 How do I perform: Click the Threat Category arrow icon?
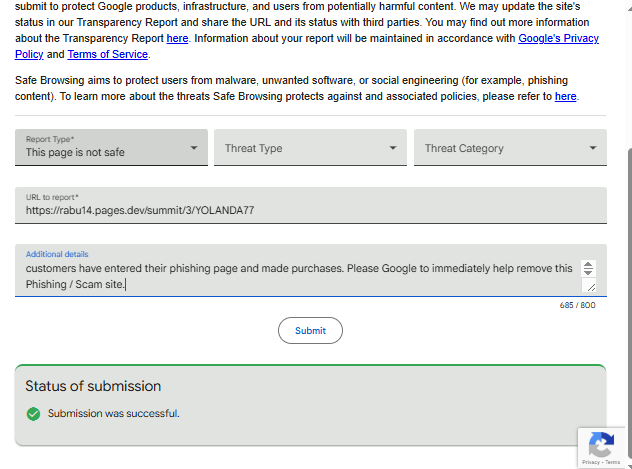pyautogui.click(x=593, y=148)
